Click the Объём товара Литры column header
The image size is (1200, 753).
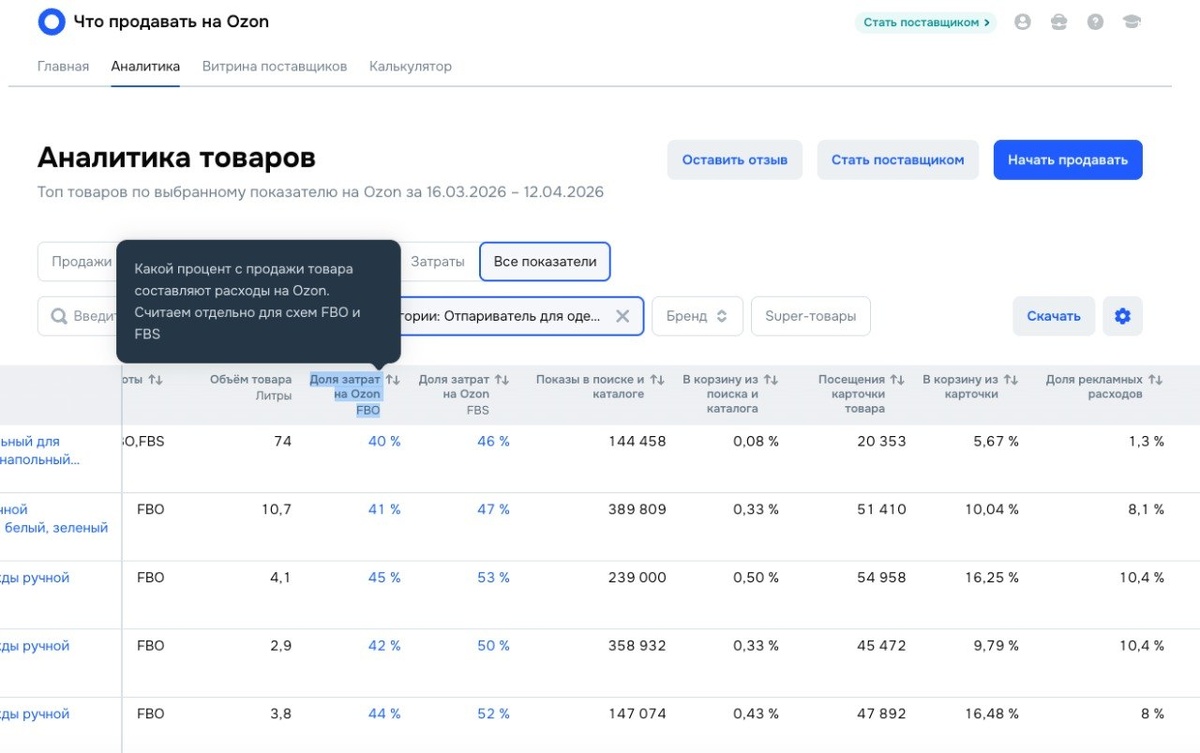(x=251, y=387)
